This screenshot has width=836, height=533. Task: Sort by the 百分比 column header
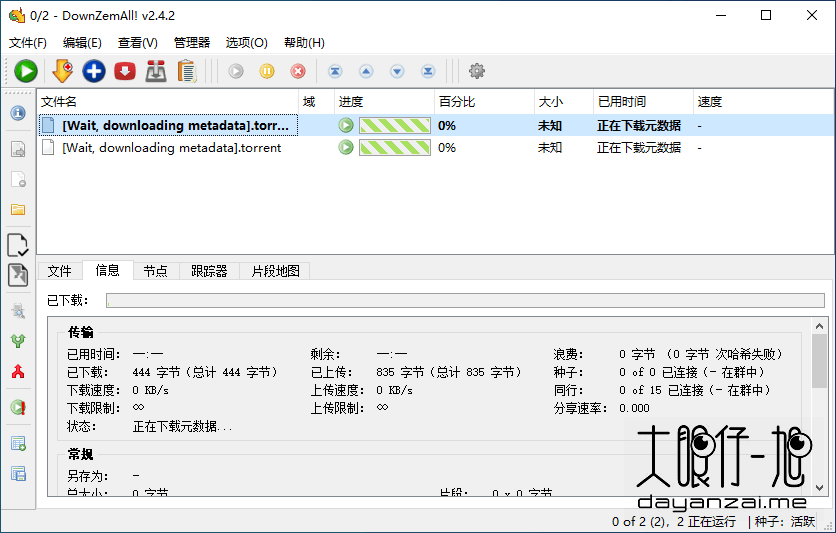pos(484,101)
